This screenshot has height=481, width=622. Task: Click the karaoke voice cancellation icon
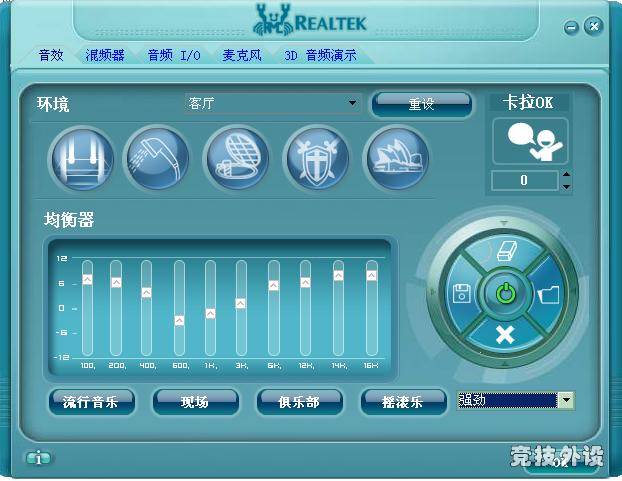(x=530, y=141)
